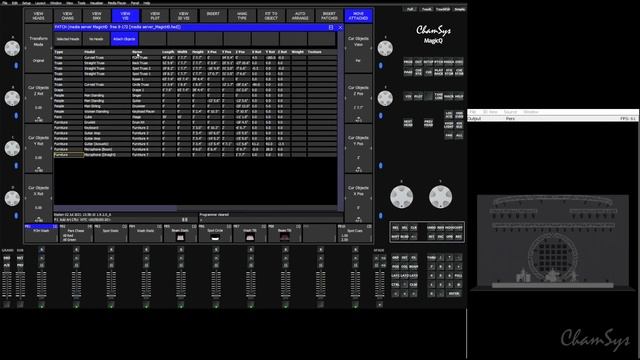Viewport: 640px width, 360px height.
Task: Click the Cur Objects View soft button
Action: (358, 49)
